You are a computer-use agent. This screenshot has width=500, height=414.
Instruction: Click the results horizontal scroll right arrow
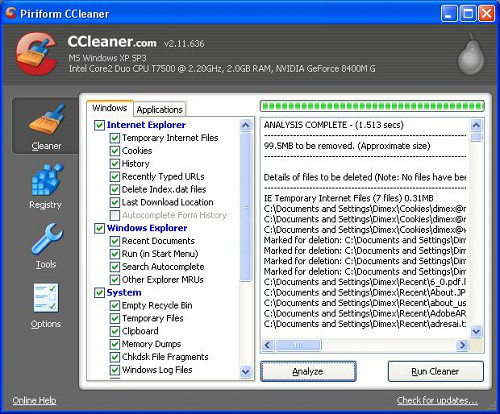click(x=462, y=345)
